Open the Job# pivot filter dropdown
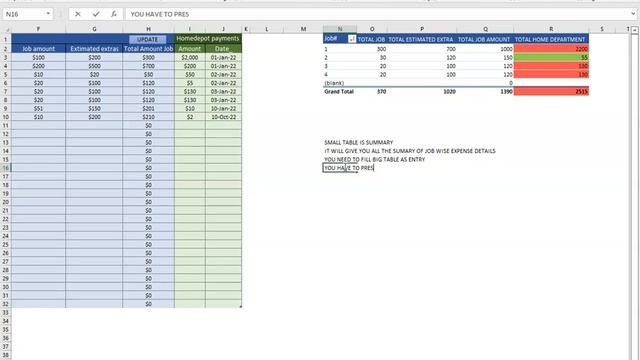The height and width of the screenshot is (360, 640). pyautogui.click(x=352, y=39)
